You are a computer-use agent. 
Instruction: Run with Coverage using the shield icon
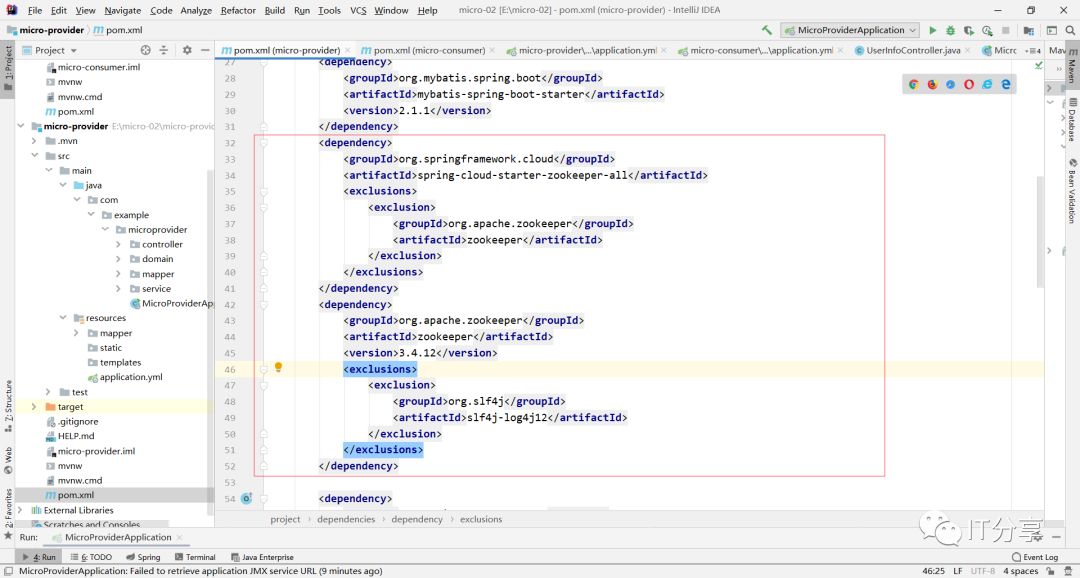click(968, 30)
